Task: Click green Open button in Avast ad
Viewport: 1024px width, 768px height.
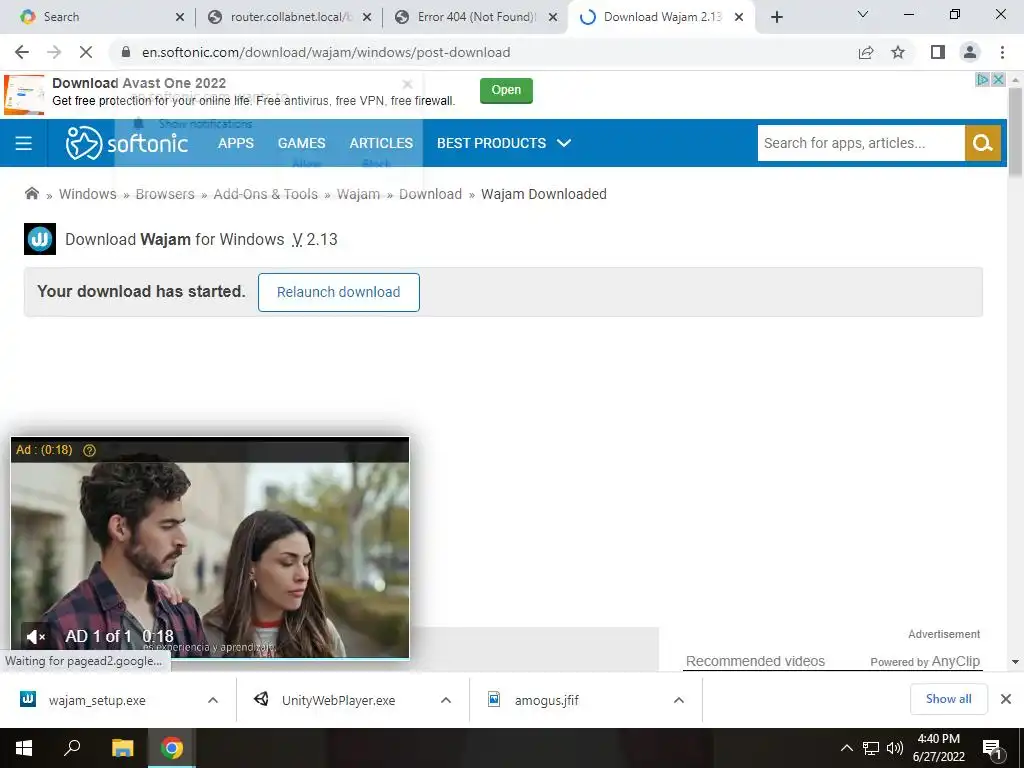Action: [x=506, y=90]
